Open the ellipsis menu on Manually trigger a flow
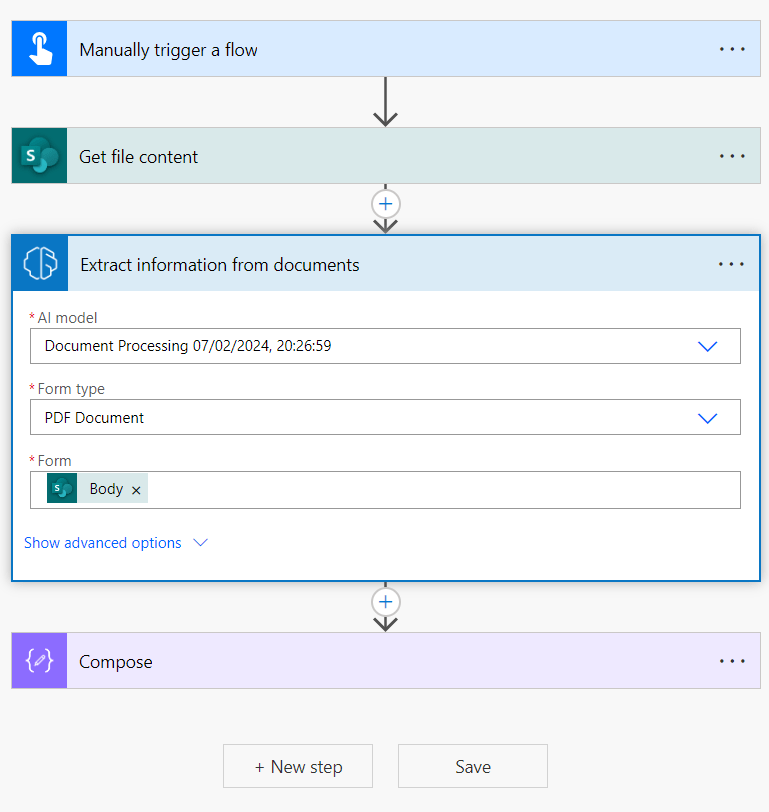The height and width of the screenshot is (812, 769). pyautogui.click(x=732, y=48)
